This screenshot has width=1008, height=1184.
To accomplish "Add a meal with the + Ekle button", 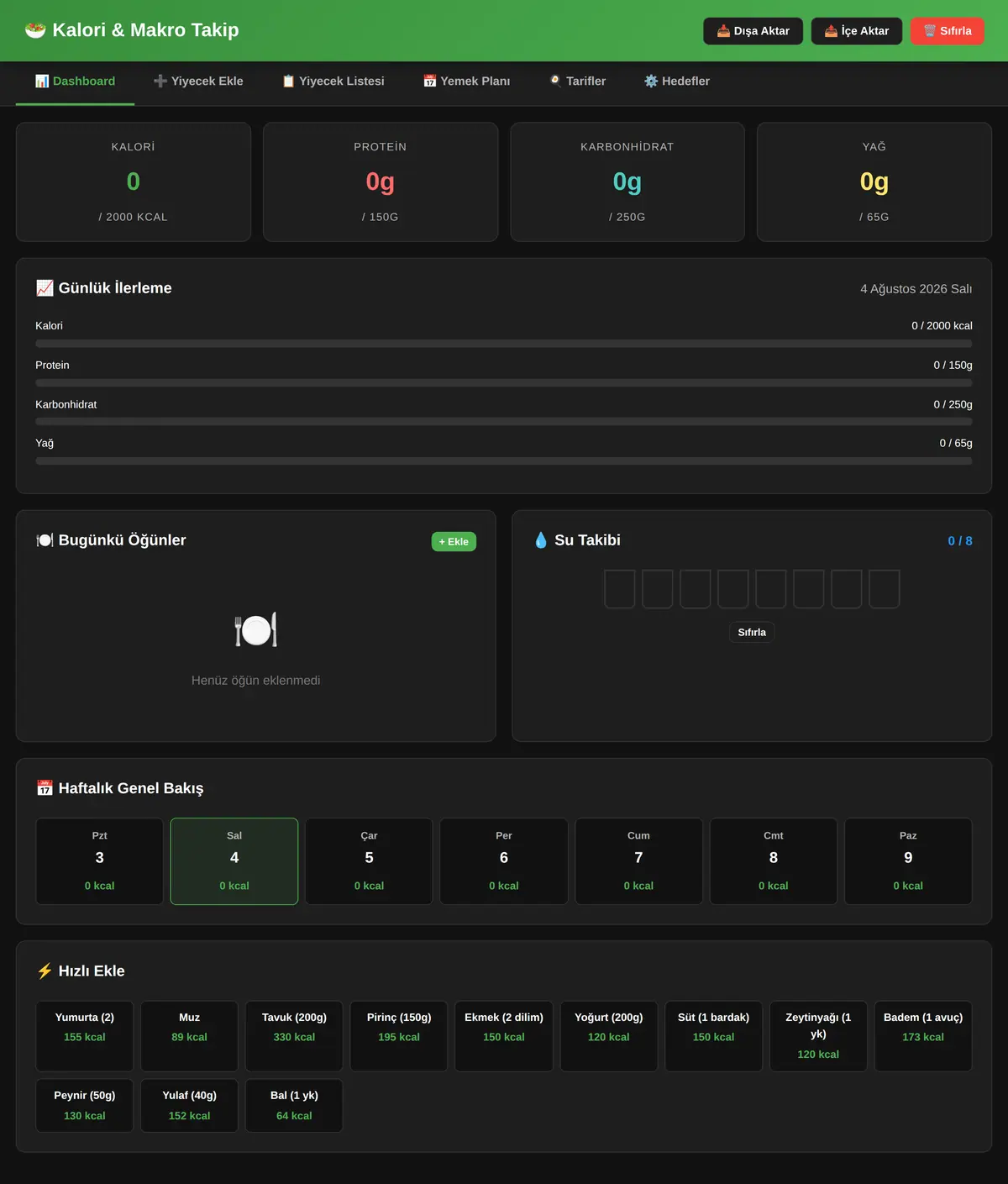I will tap(454, 542).
